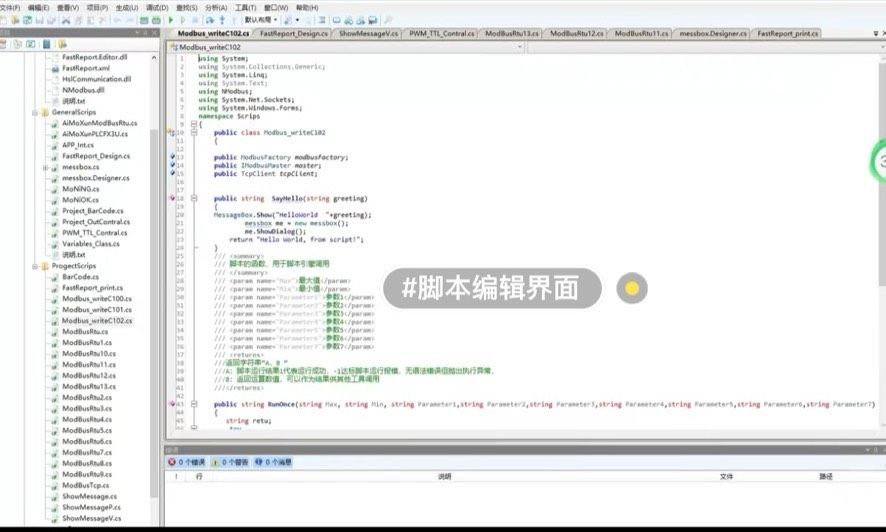The width and height of the screenshot is (886, 532).
Task: Sort error list by 说明 column
Action: [445, 477]
